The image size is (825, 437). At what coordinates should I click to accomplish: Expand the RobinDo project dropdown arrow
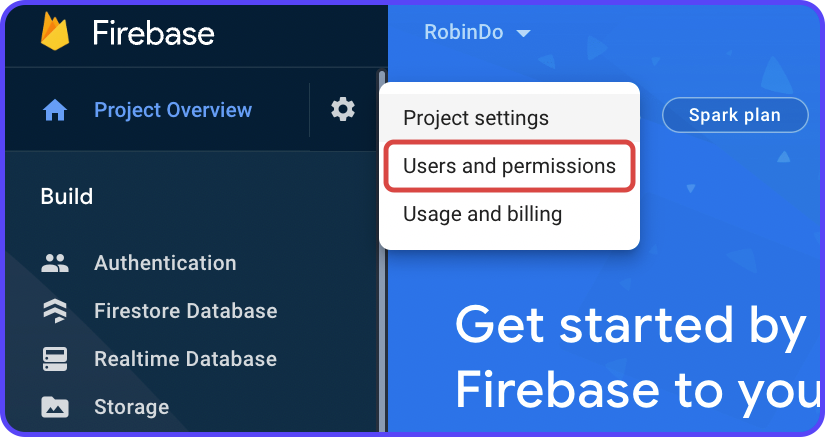(523, 34)
